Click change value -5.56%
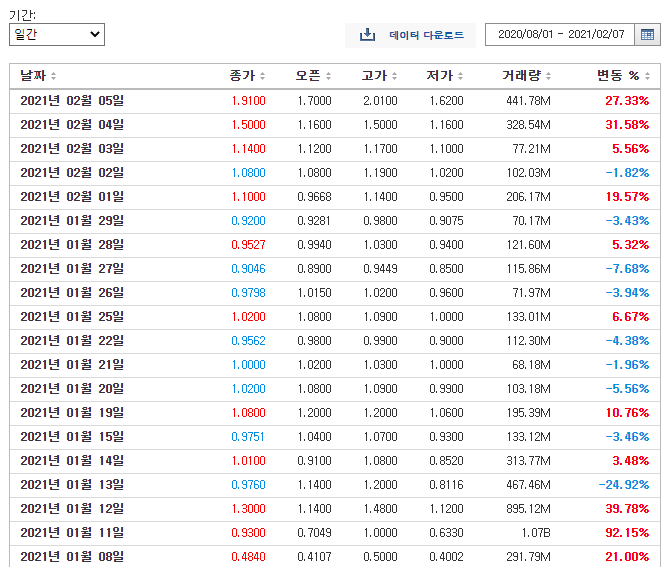This screenshot has height=567, width=668. [628, 389]
